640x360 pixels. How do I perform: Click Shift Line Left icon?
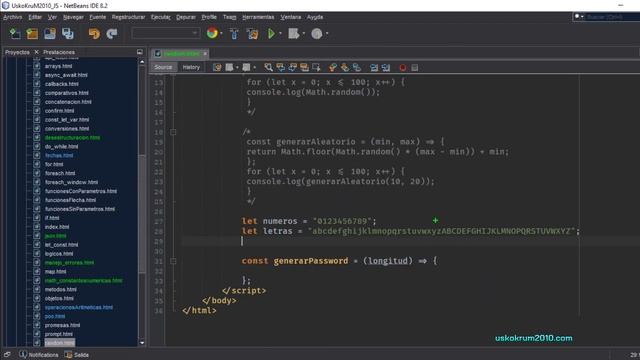(x=374, y=67)
